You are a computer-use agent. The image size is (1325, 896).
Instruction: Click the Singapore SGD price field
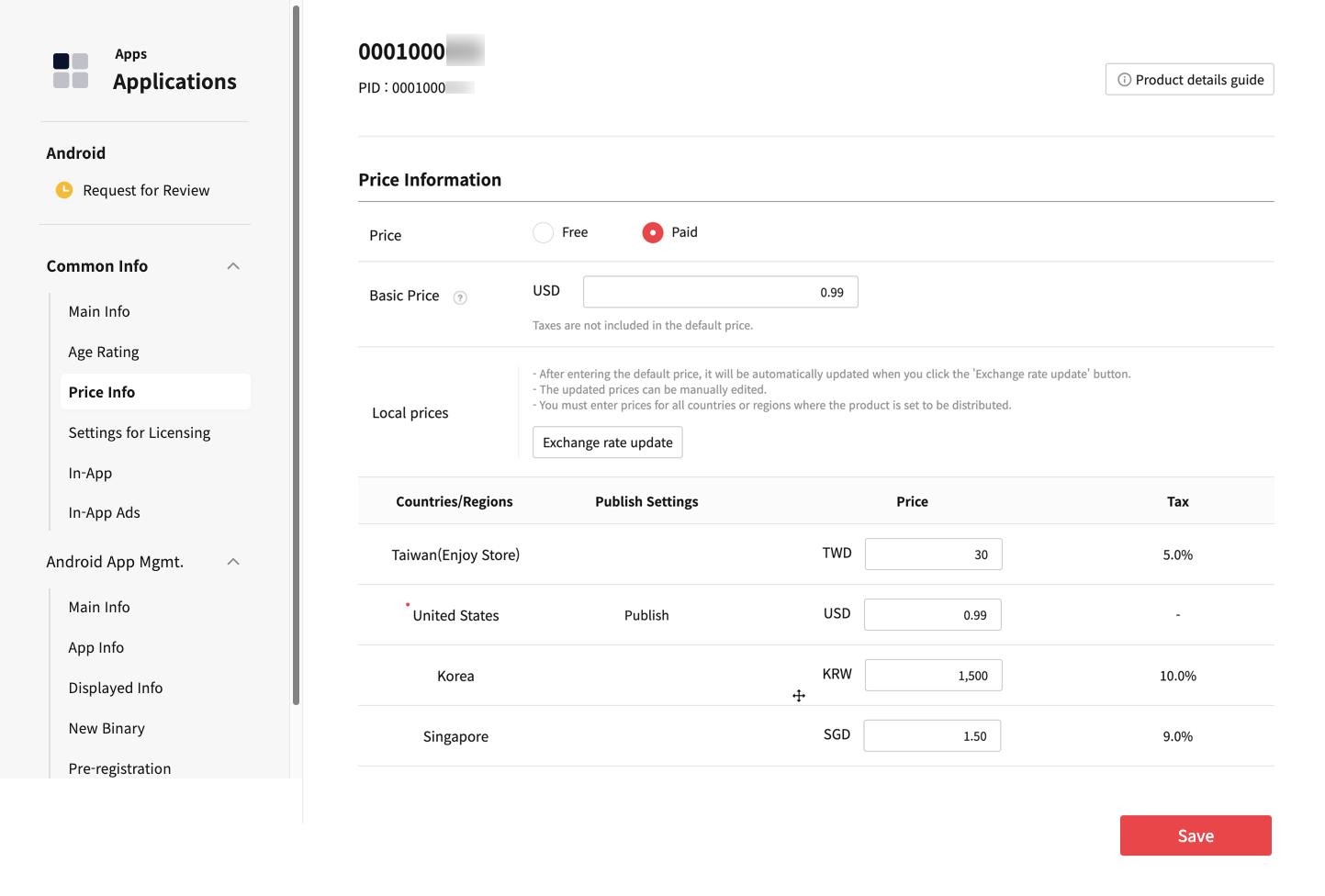pos(932,736)
